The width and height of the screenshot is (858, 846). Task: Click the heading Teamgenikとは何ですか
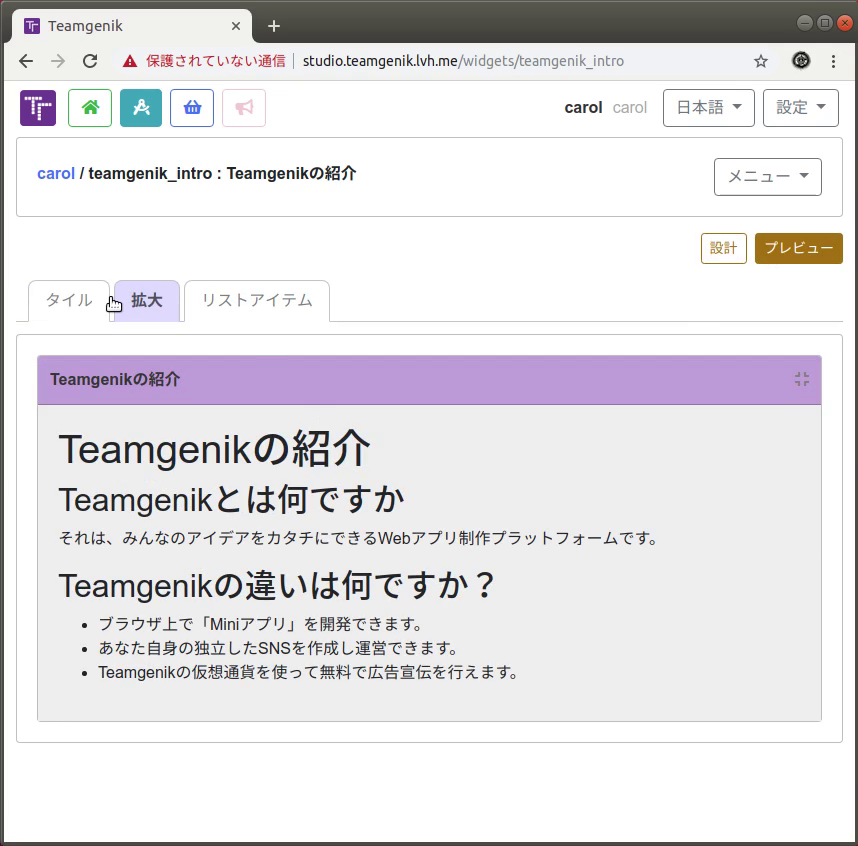(231, 500)
